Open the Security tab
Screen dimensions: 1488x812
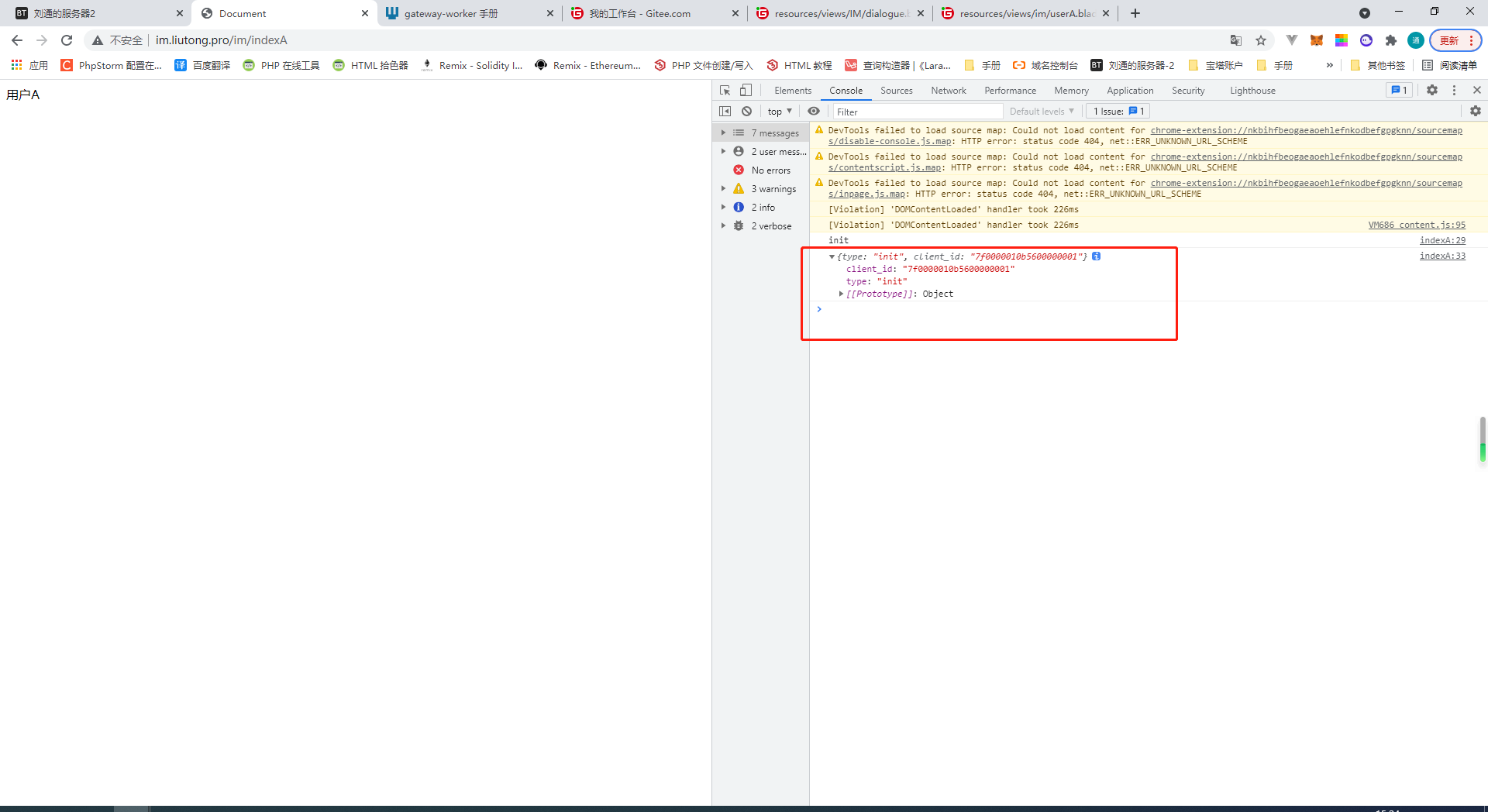tap(1188, 91)
